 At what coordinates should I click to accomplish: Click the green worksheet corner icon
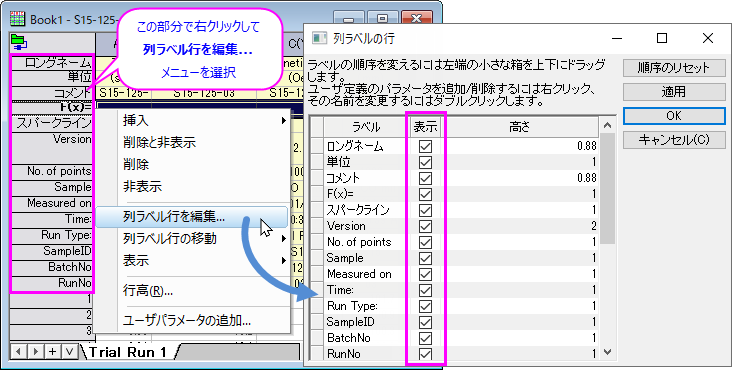click(19, 42)
